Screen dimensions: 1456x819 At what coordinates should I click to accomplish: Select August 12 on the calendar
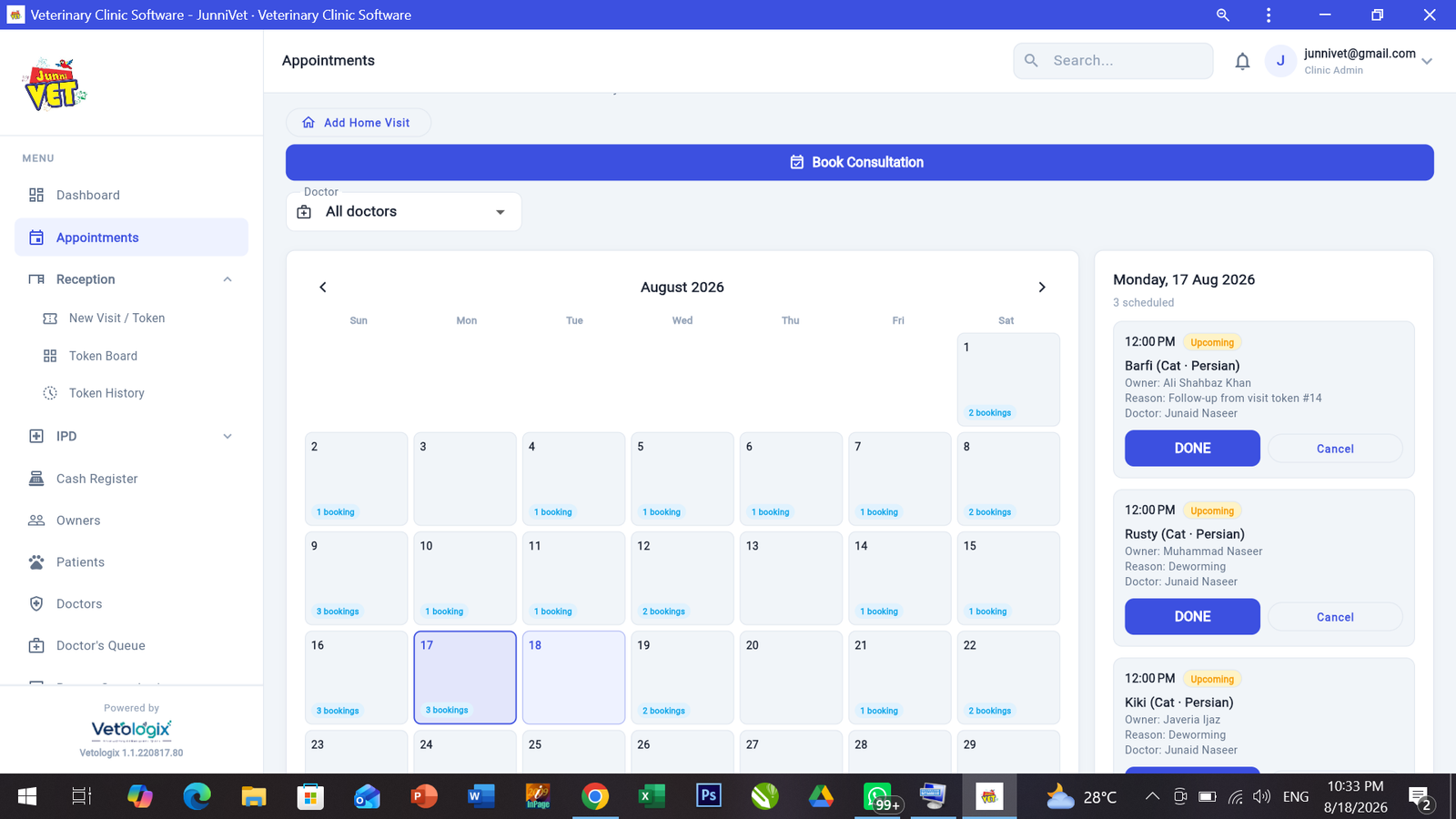[x=682, y=578]
